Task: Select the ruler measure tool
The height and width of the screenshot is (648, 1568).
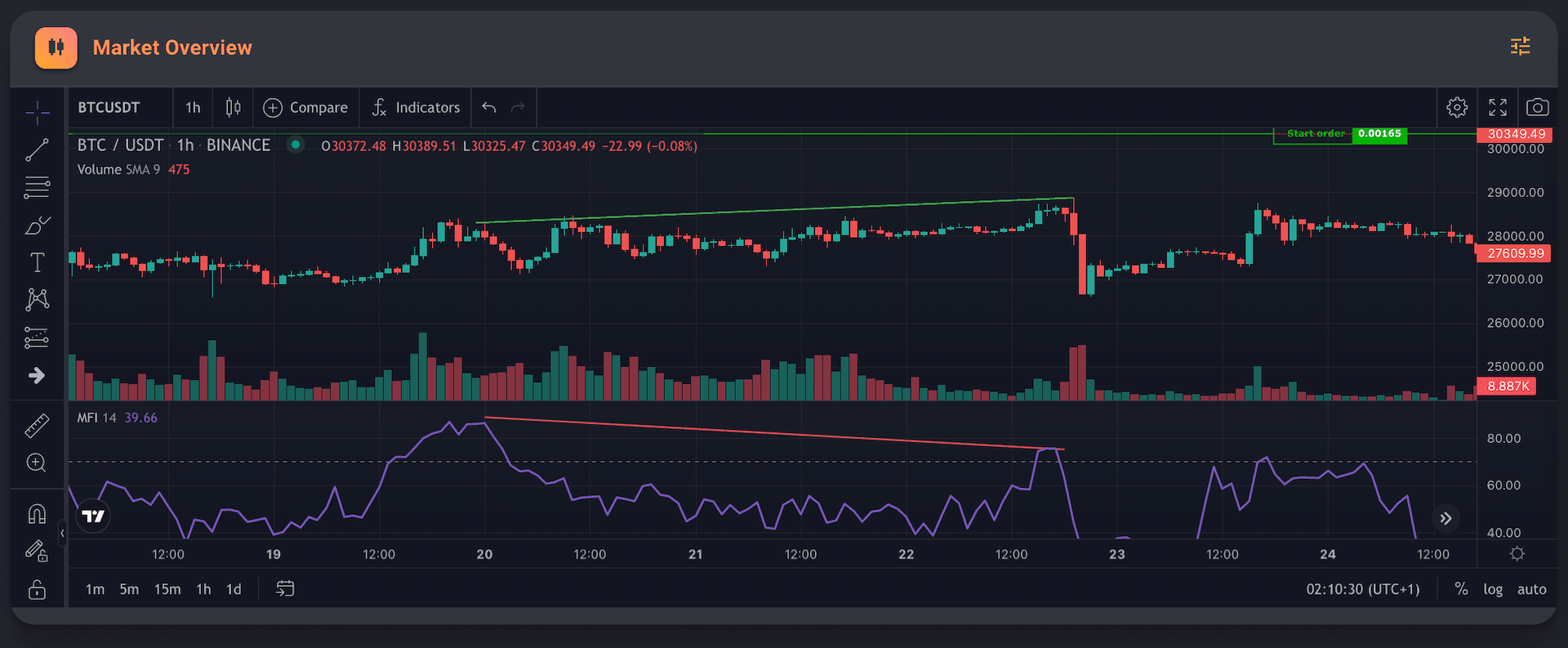Action: pyautogui.click(x=37, y=426)
